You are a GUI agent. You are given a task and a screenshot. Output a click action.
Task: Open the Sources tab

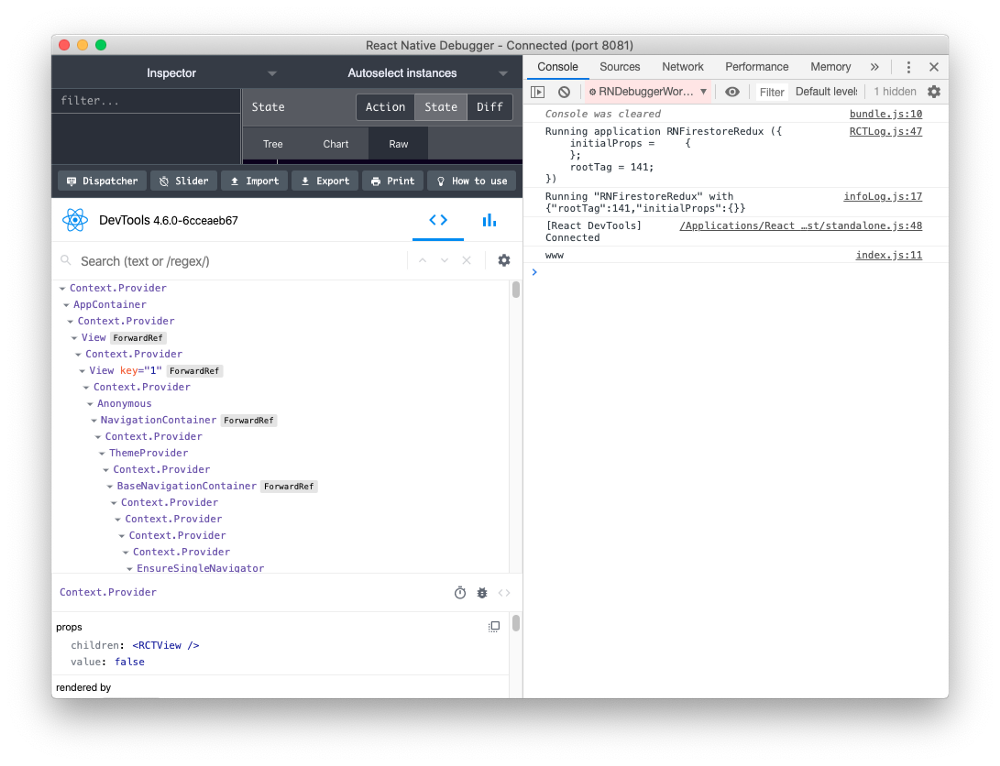619,66
